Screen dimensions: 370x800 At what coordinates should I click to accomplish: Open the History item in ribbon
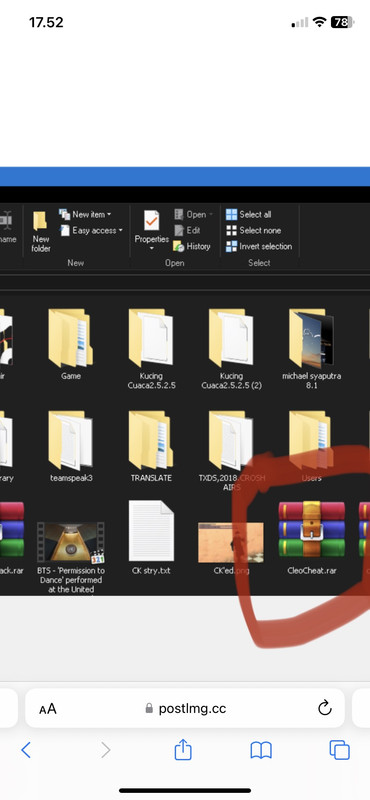point(191,246)
